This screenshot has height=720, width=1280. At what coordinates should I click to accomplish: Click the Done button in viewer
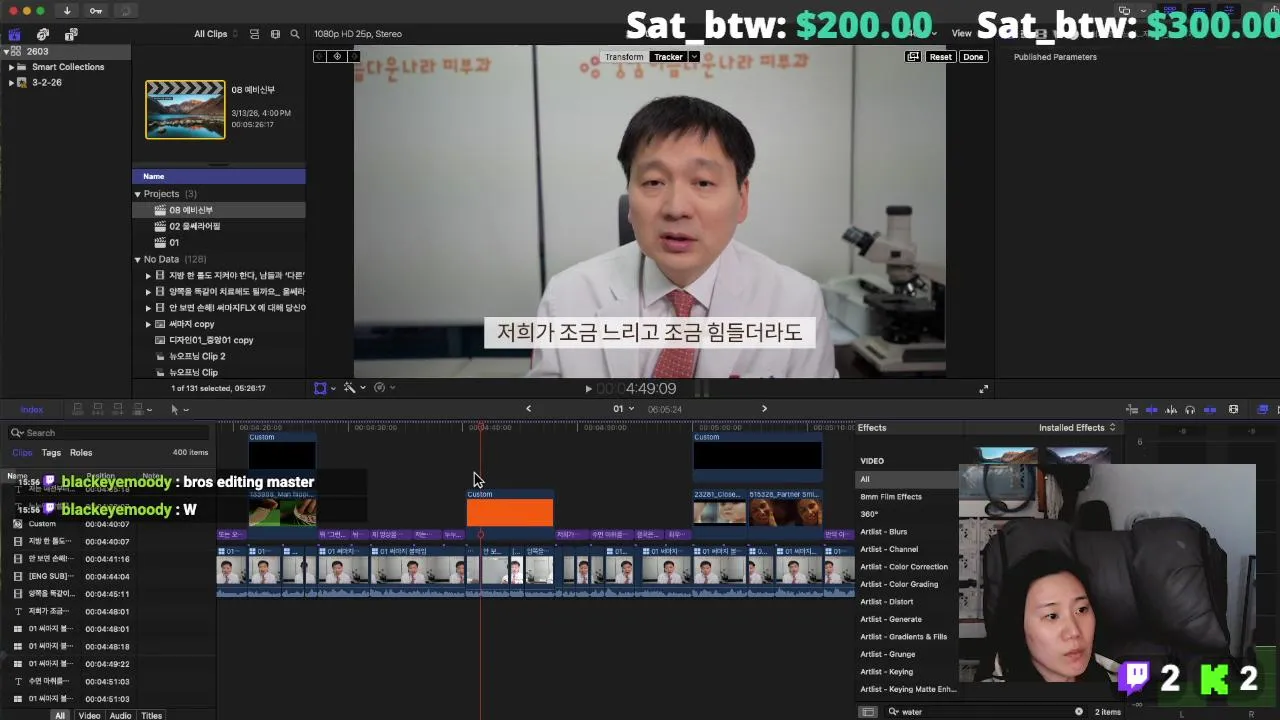pyautogui.click(x=973, y=57)
